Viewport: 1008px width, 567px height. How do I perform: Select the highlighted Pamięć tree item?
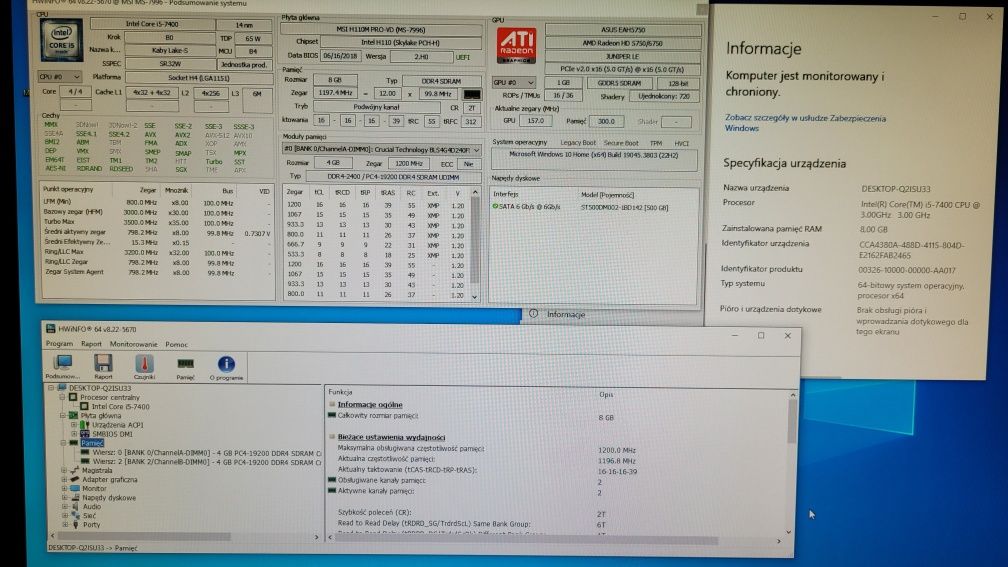pyautogui.click(x=92, y=443)
